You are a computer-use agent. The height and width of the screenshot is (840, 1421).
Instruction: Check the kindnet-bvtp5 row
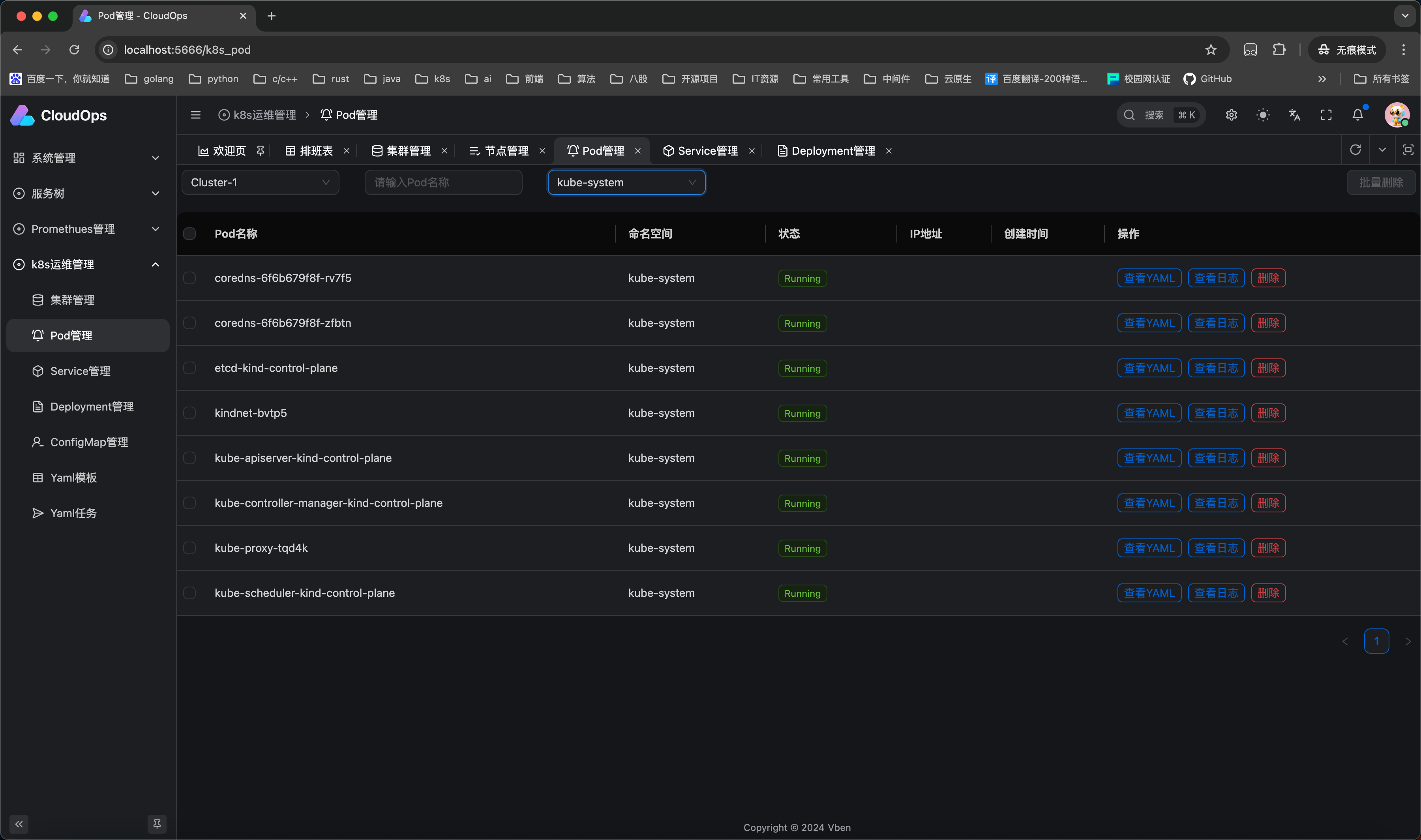pos(189,413)
